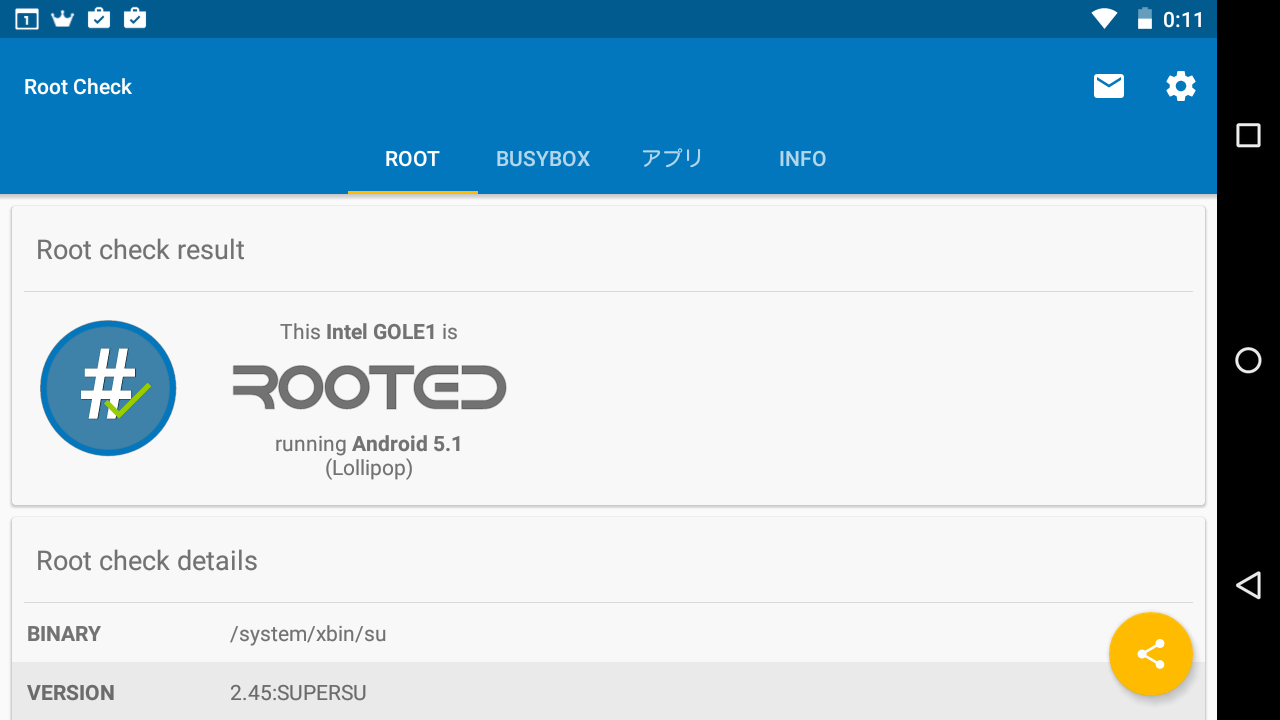Tap the 0:11 clock in status bar

pos(1183,19)
